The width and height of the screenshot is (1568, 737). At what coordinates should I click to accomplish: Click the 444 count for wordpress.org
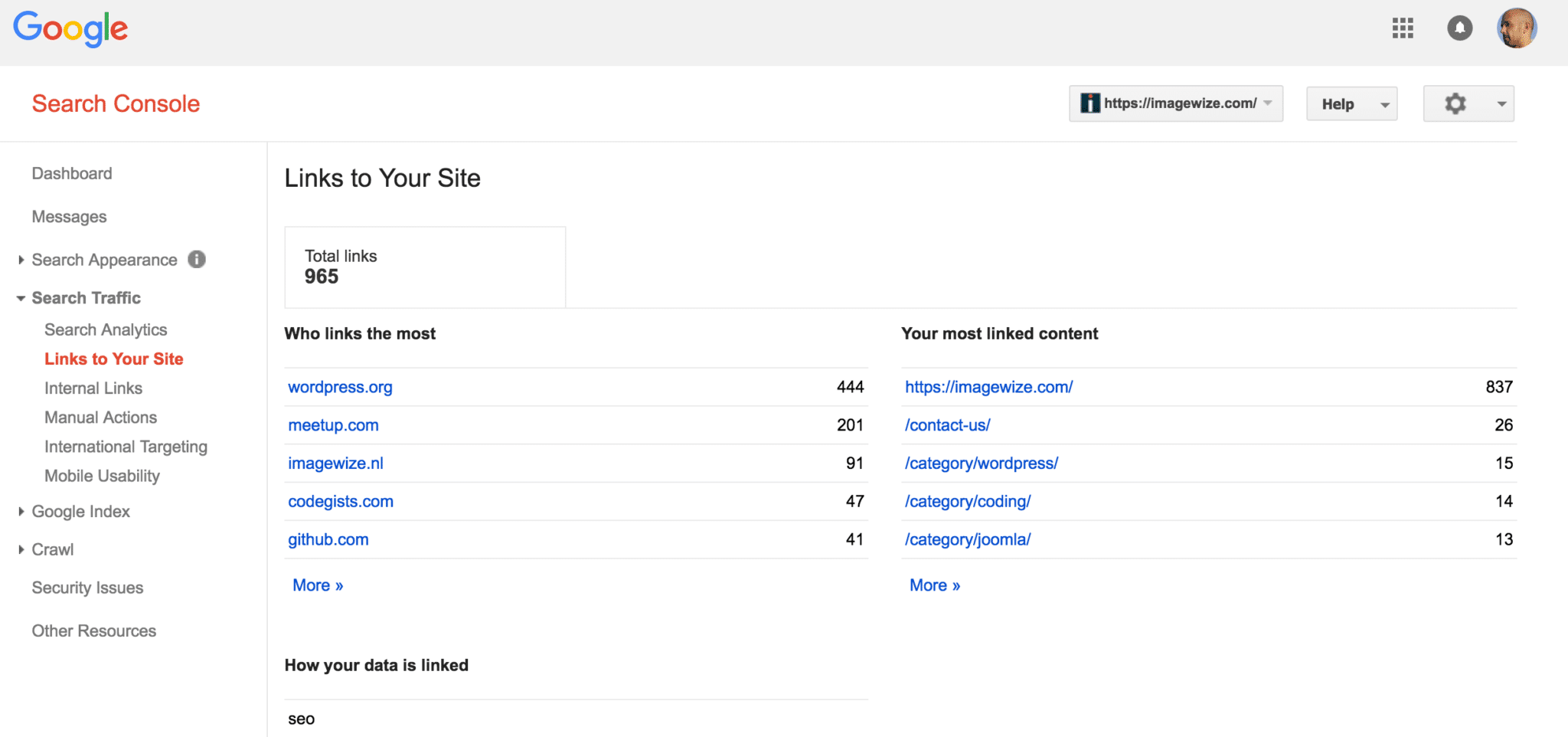tap(850, 387)
